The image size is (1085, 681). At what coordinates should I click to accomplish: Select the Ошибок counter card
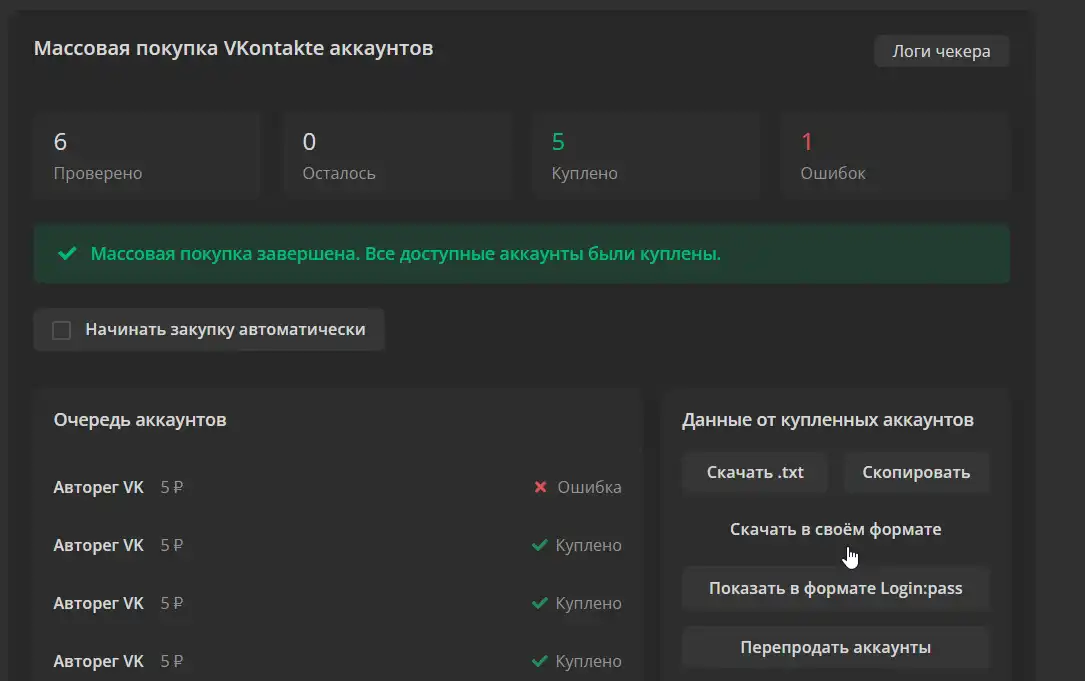coord(894,156)
